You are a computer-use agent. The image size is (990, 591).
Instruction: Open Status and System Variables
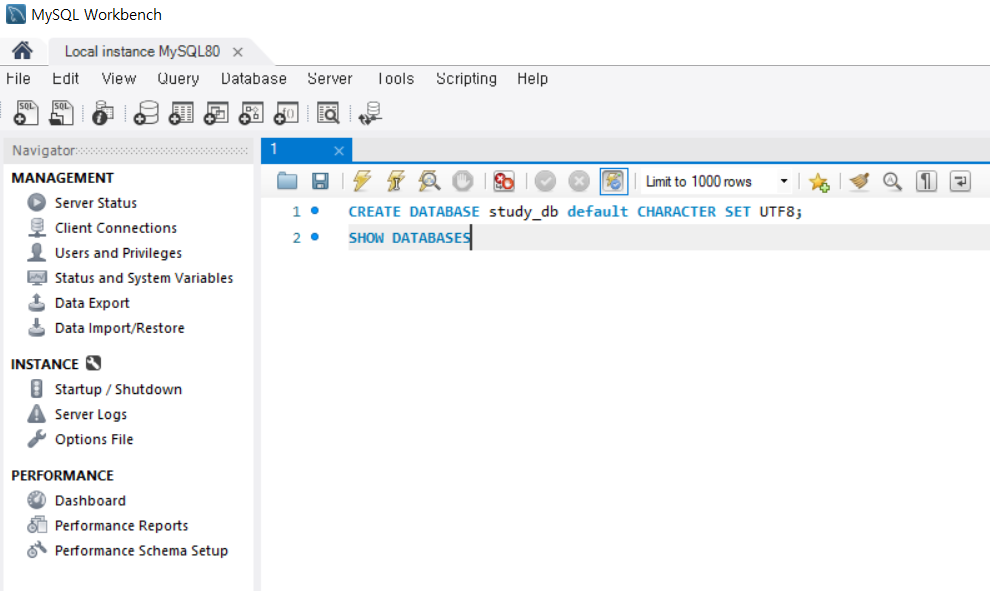coord(144,278)
